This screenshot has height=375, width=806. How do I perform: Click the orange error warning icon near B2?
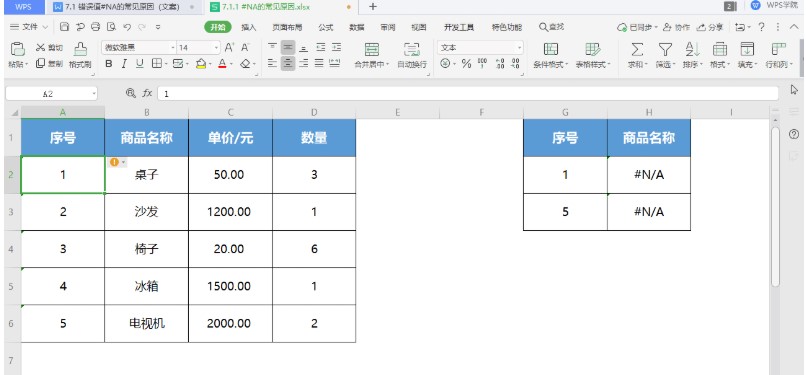click(114, 162)
